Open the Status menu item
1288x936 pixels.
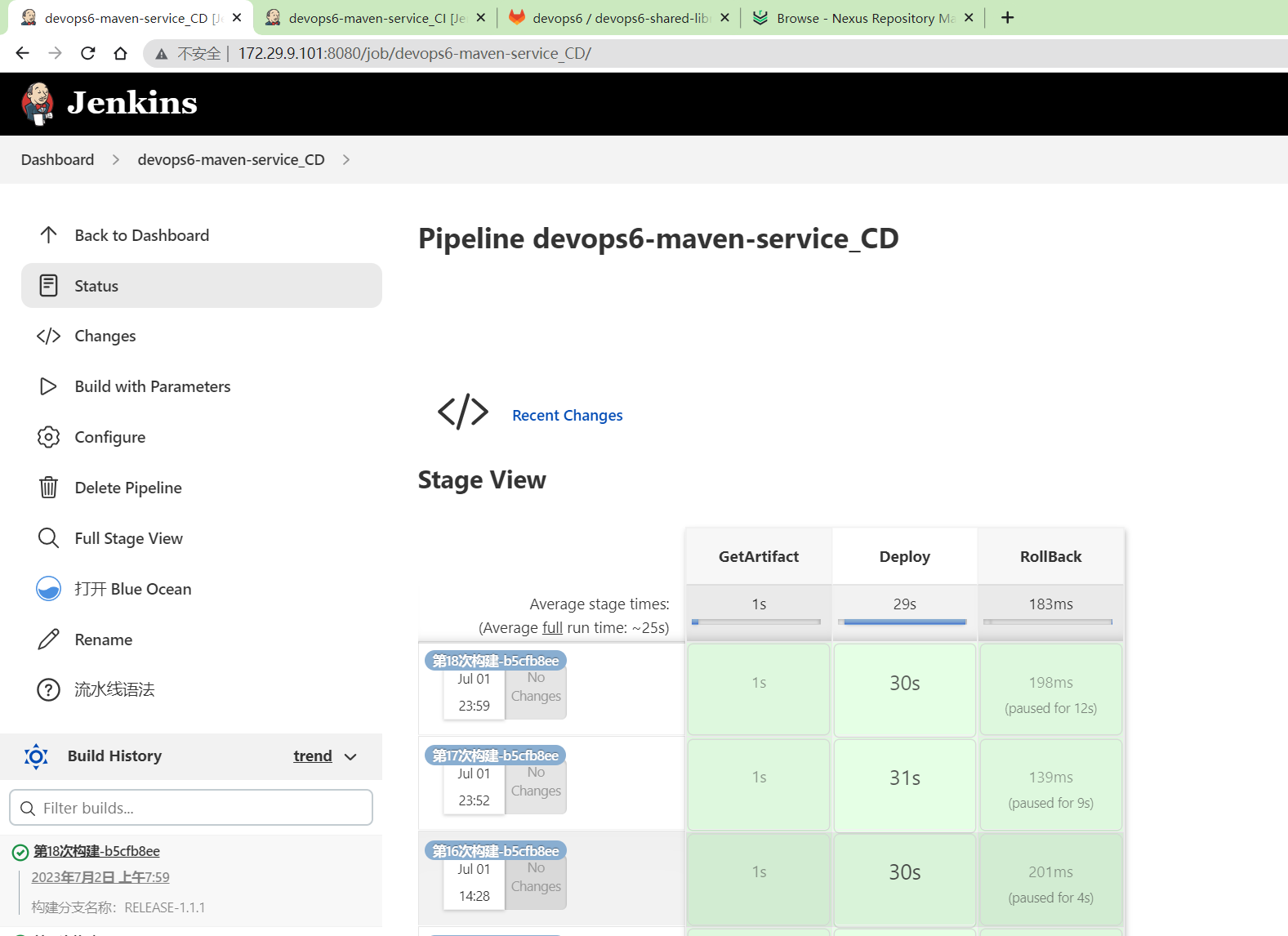click(202, 286)
